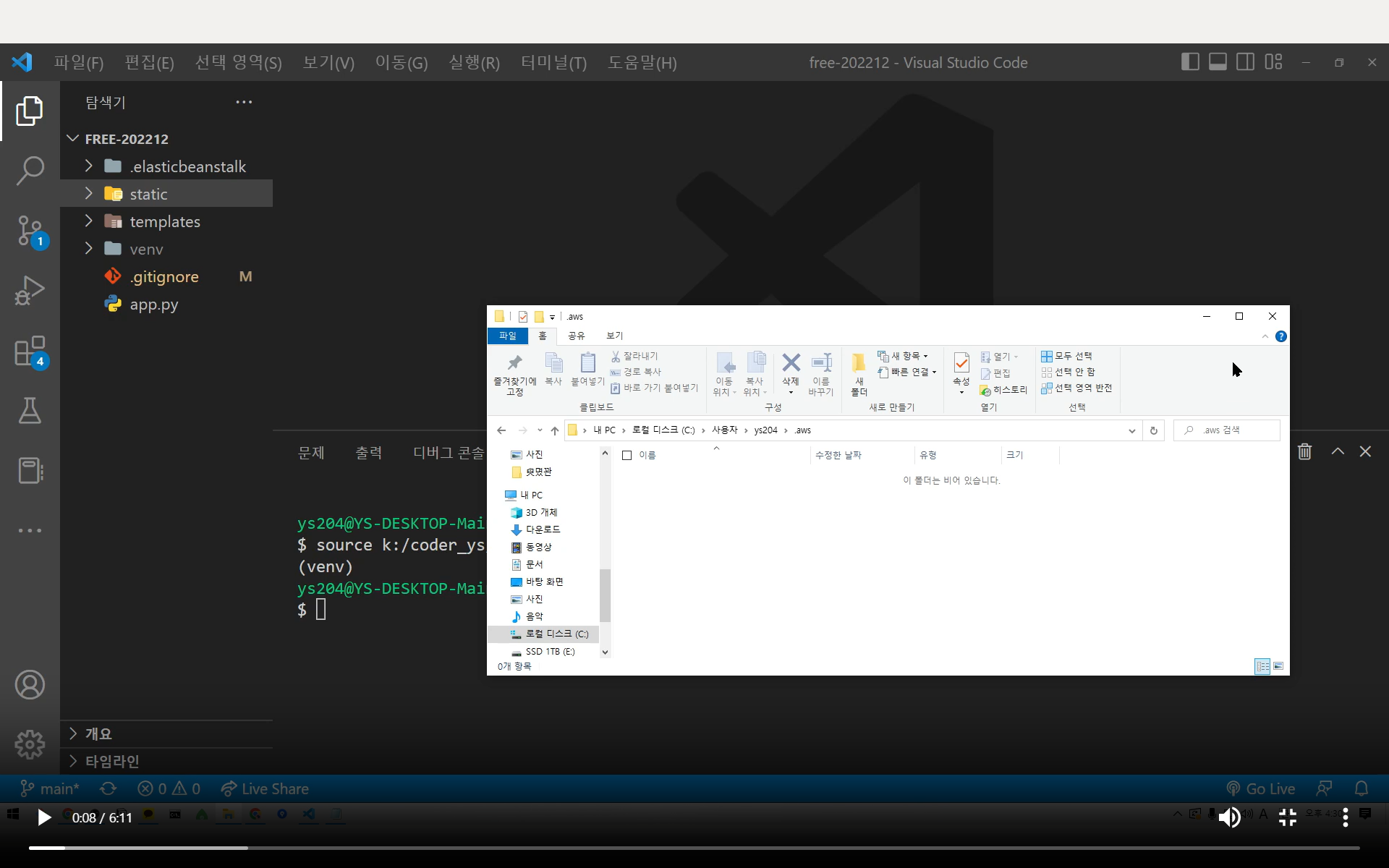Click Move To icon in file explorer ribbon
Screen dimensions: 1389x868
pos(724,375)
